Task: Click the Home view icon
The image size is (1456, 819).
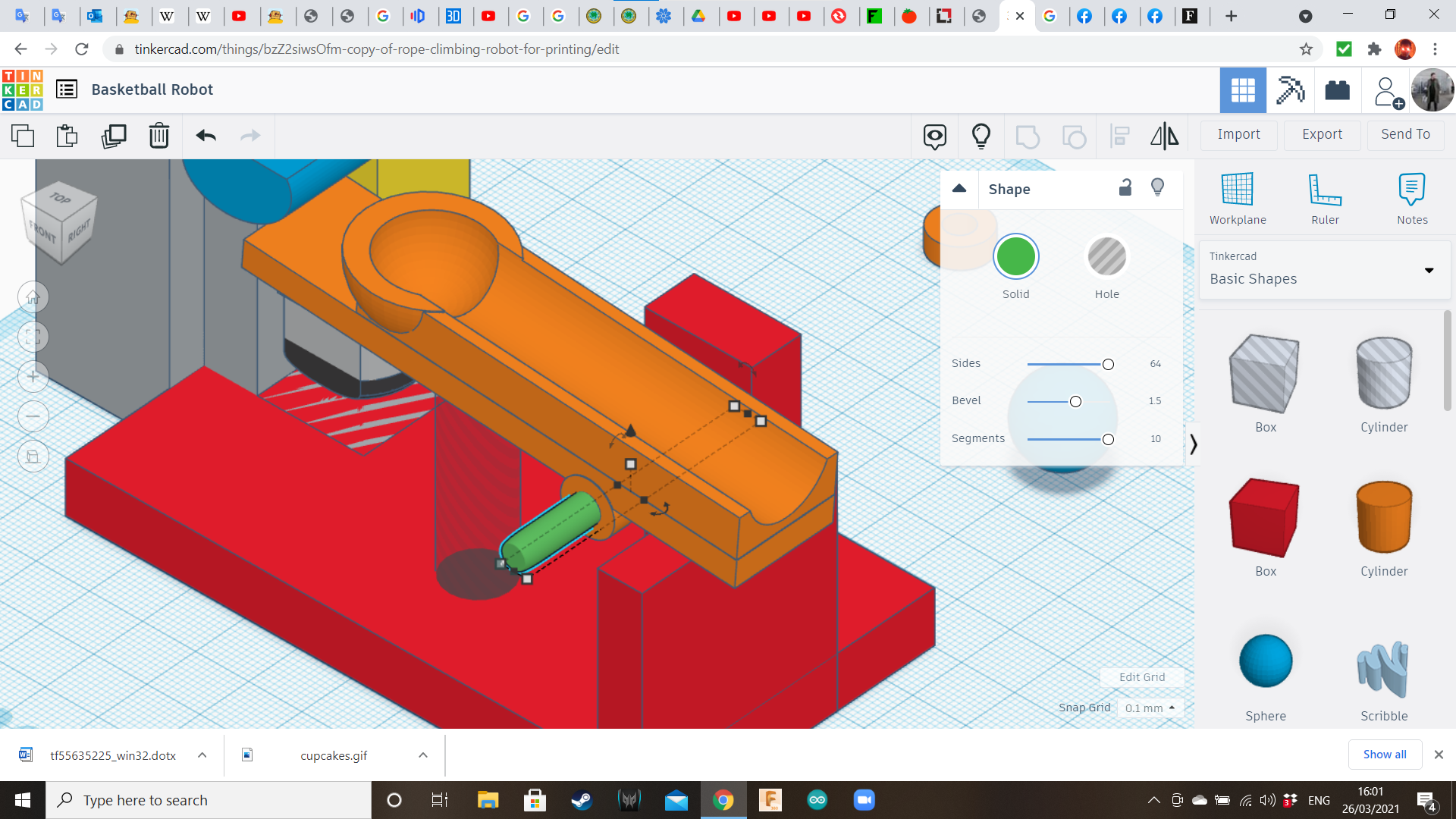Action: point(33,297)
